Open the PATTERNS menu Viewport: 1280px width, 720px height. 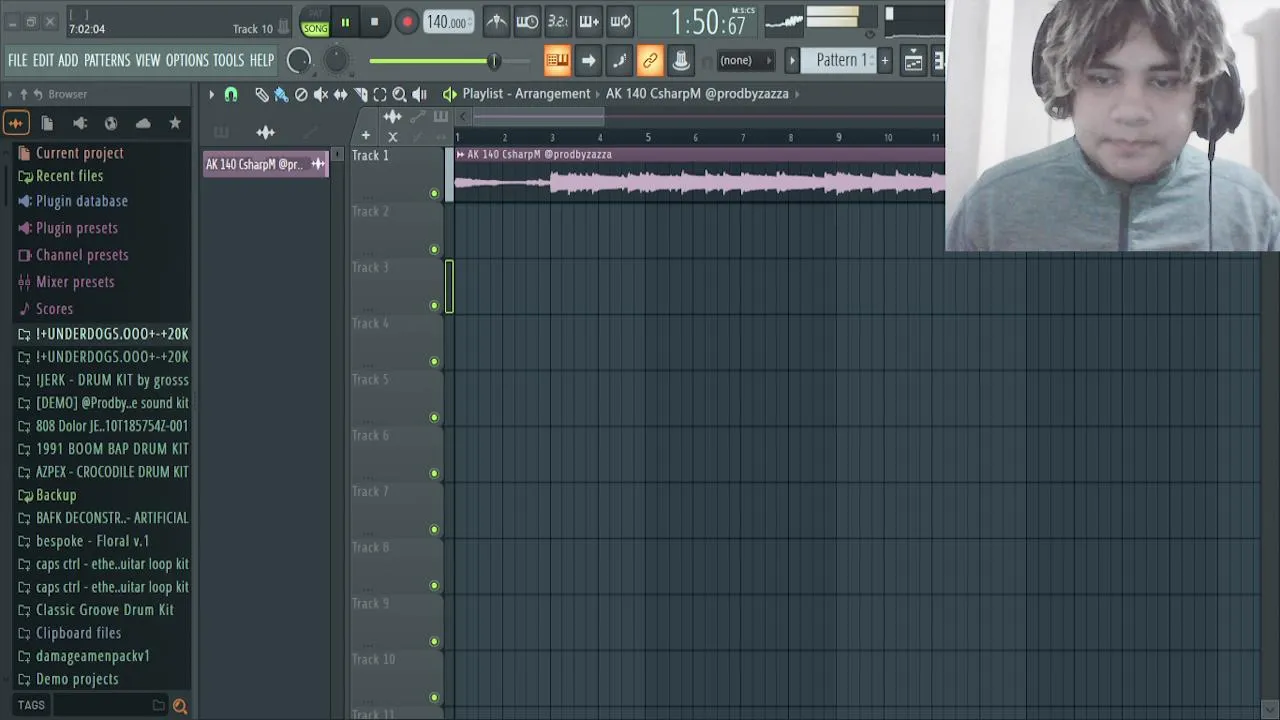(x=107, y=61)
